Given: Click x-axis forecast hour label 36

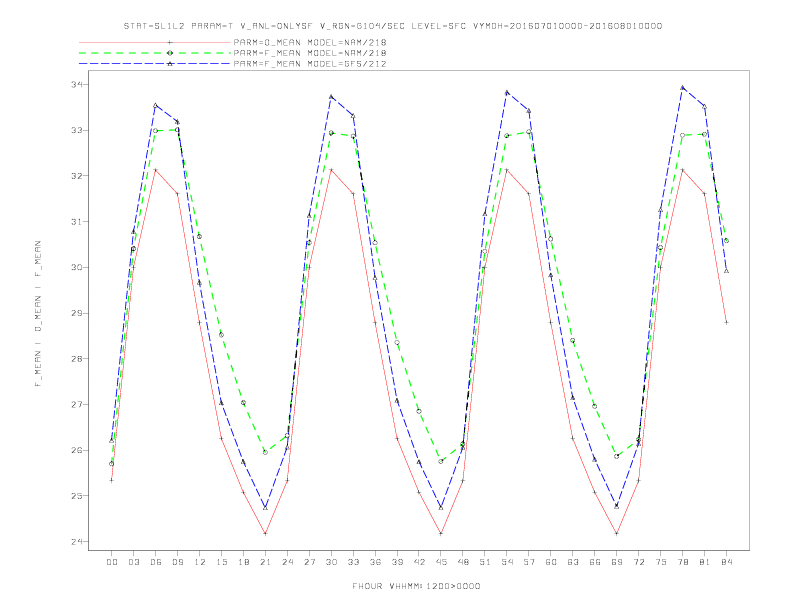Looking at the screenshot, I should (x=375, y=562).
